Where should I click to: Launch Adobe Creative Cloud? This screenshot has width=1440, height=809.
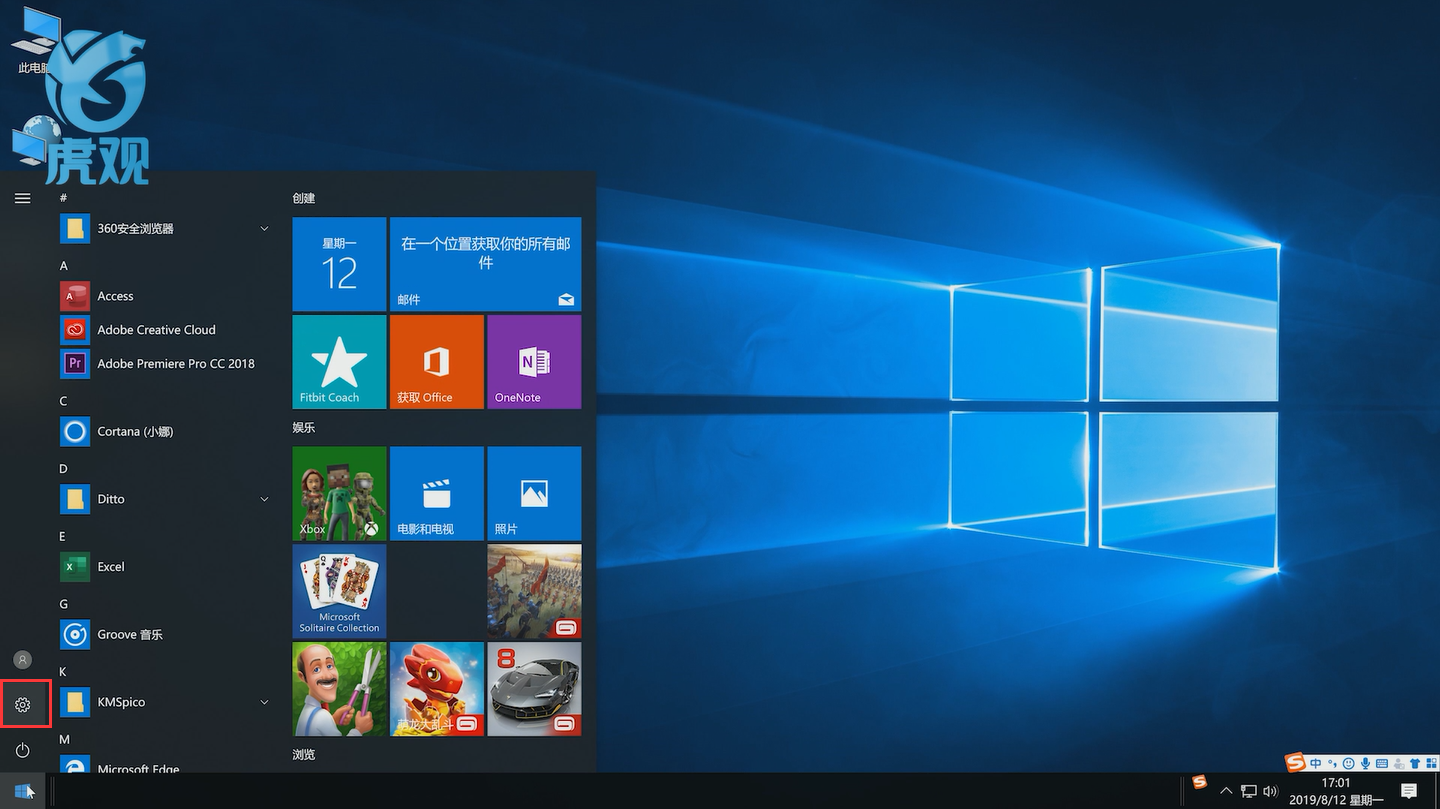(x=165, y=330)
